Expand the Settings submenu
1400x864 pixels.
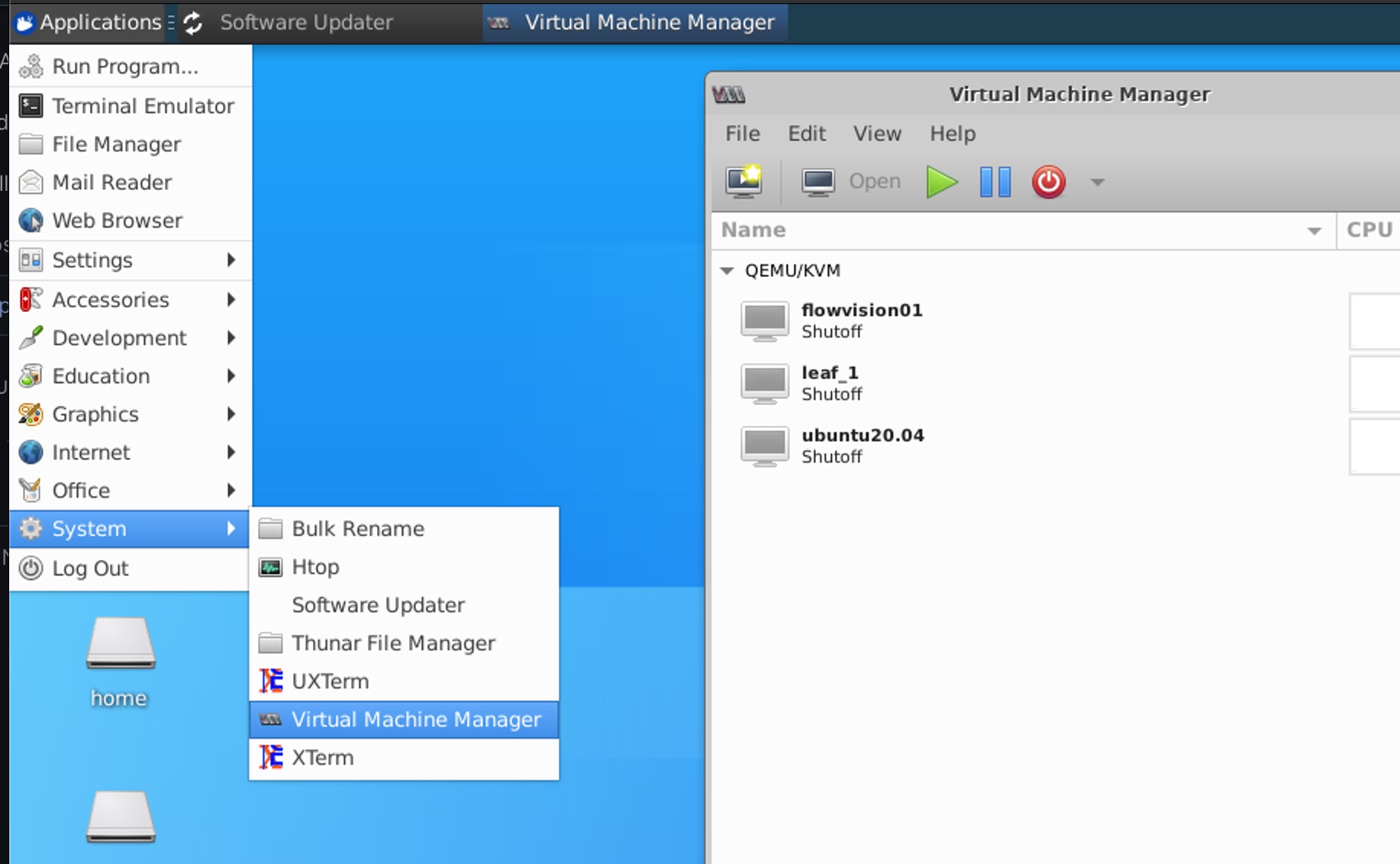pyautogui.click(x=130, y=260)
